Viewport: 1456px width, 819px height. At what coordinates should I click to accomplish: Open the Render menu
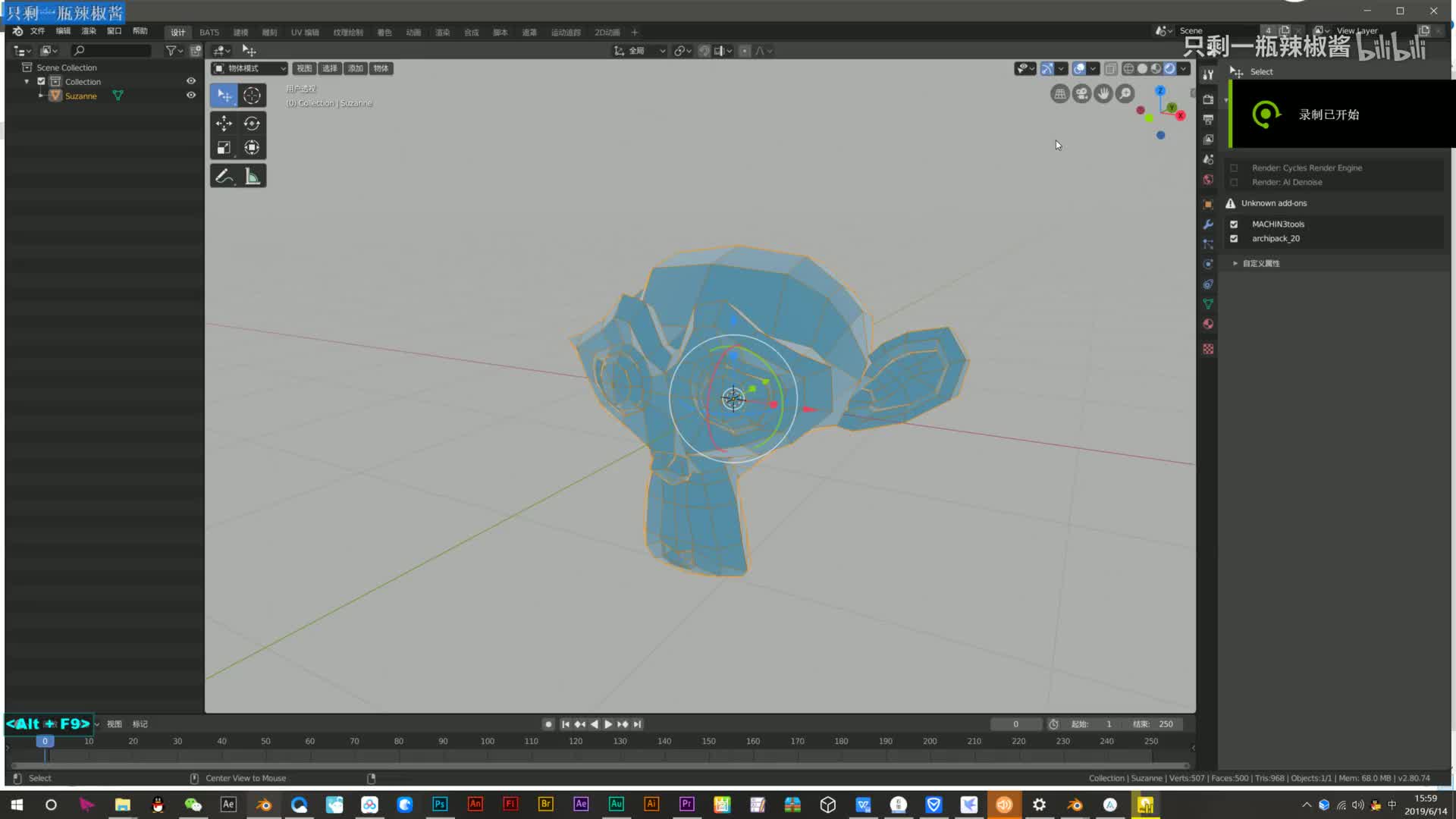pyautogui.click(x=89, y=31)
